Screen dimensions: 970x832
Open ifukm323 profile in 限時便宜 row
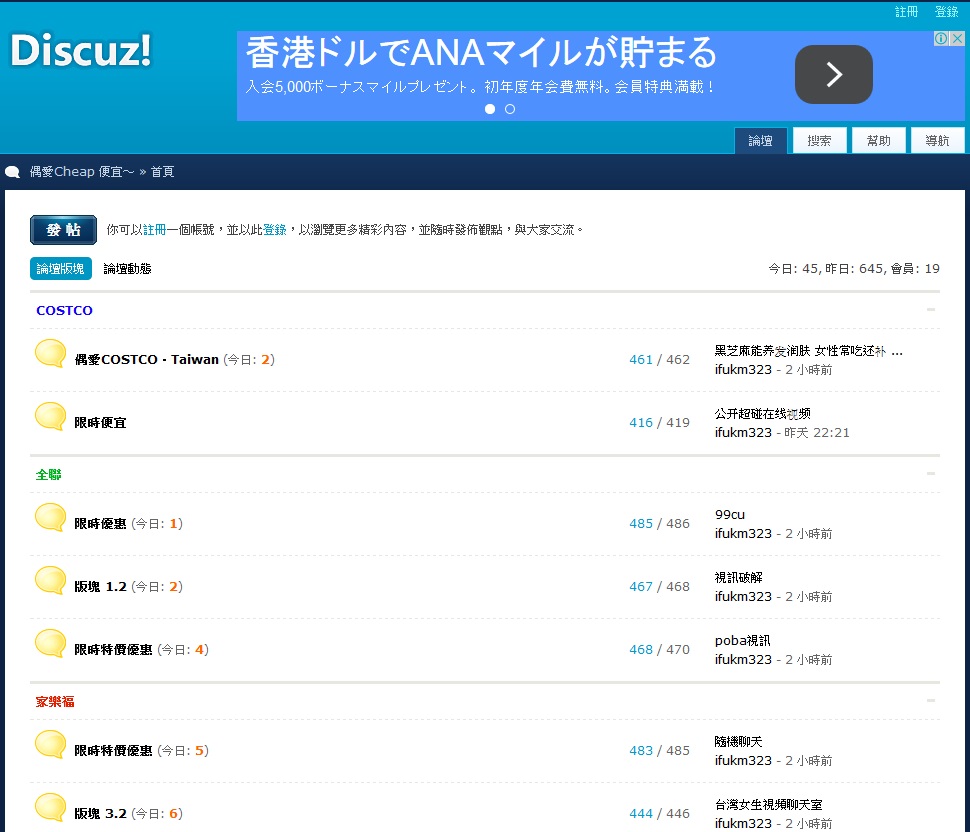pyautogui.click(x=743, y=433)
